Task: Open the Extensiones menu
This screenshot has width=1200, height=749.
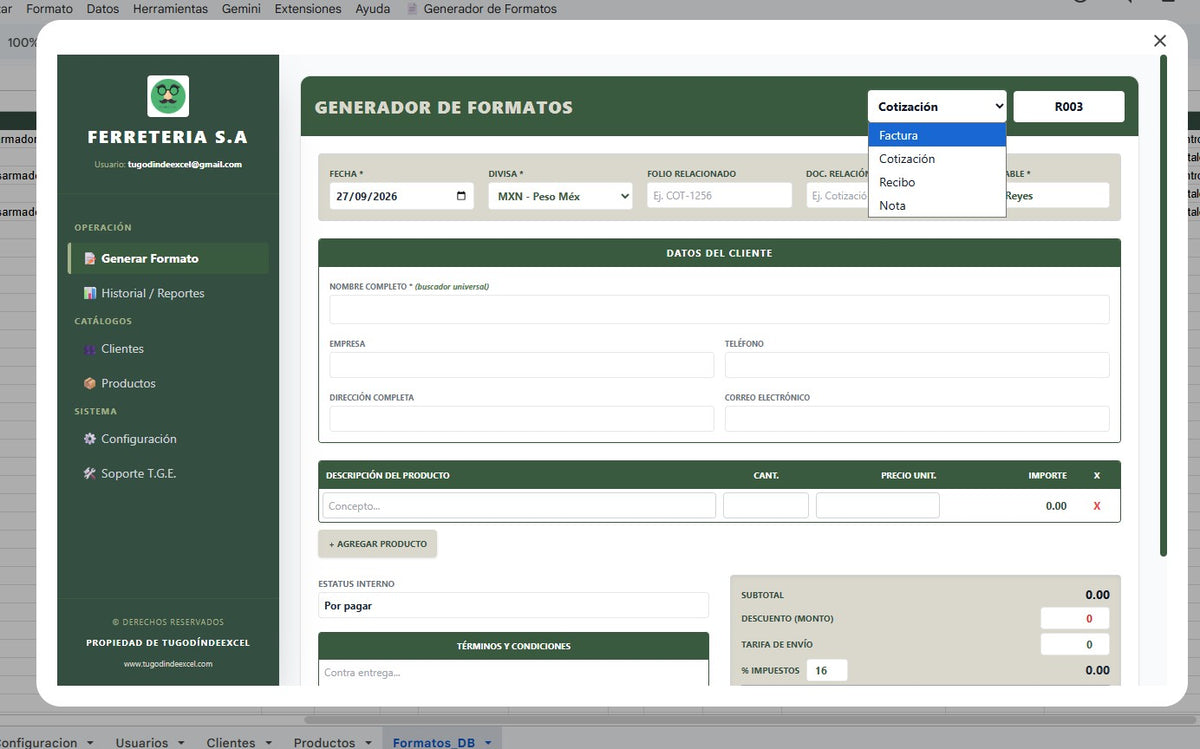Action: 308,9
